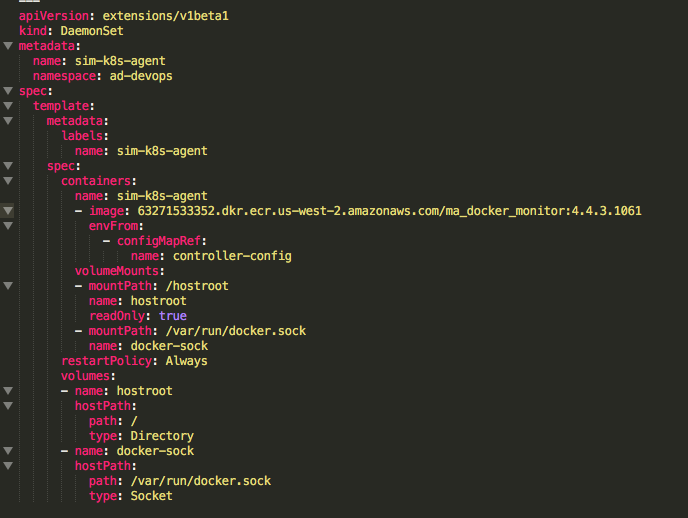Fold the /hostroot mountPath arrow

[8, 286]
